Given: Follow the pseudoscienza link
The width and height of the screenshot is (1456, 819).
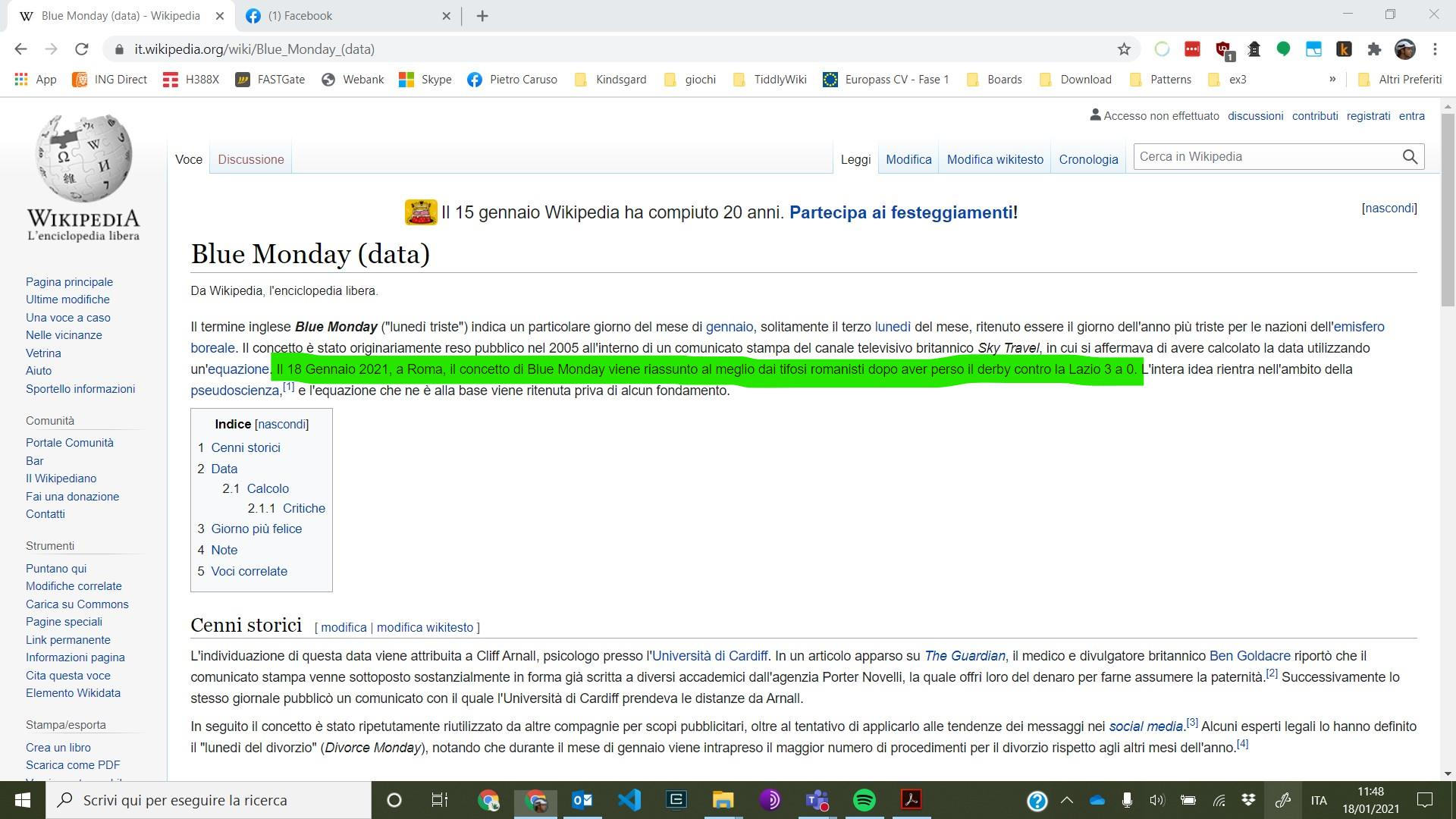Looking at the screenshot, I should [235, 391].
